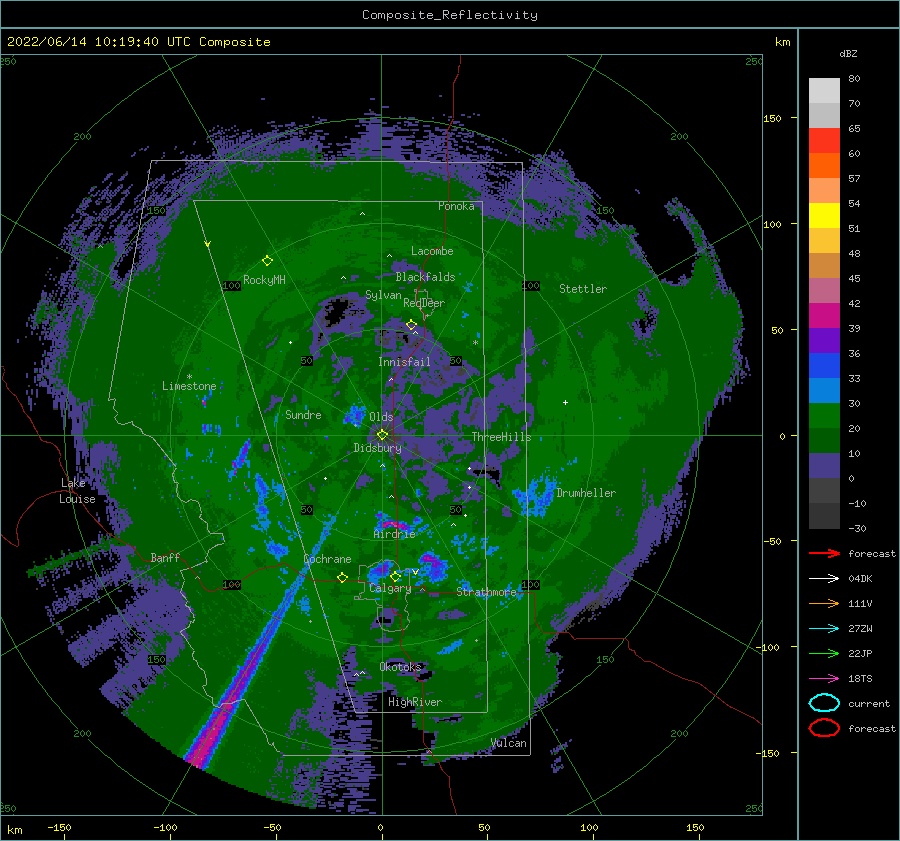Viewport: 900px width, 841px height.
Task: Click the cyan current ellipse symbol
Action: tap(824, 703)
